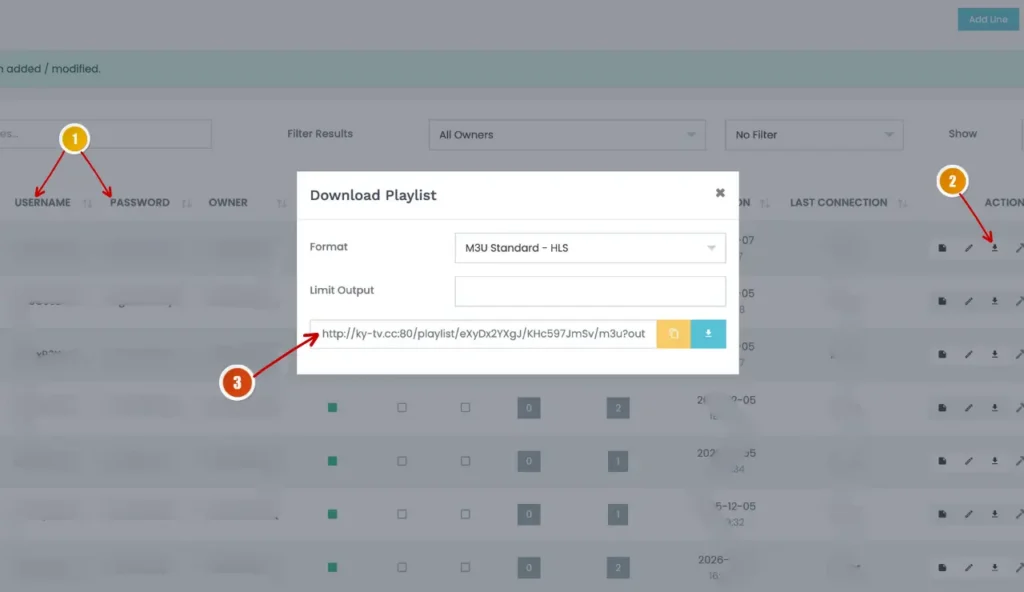Click file icon in row dated 5-12-05
Screen dimensions: 1024x592
942,514
